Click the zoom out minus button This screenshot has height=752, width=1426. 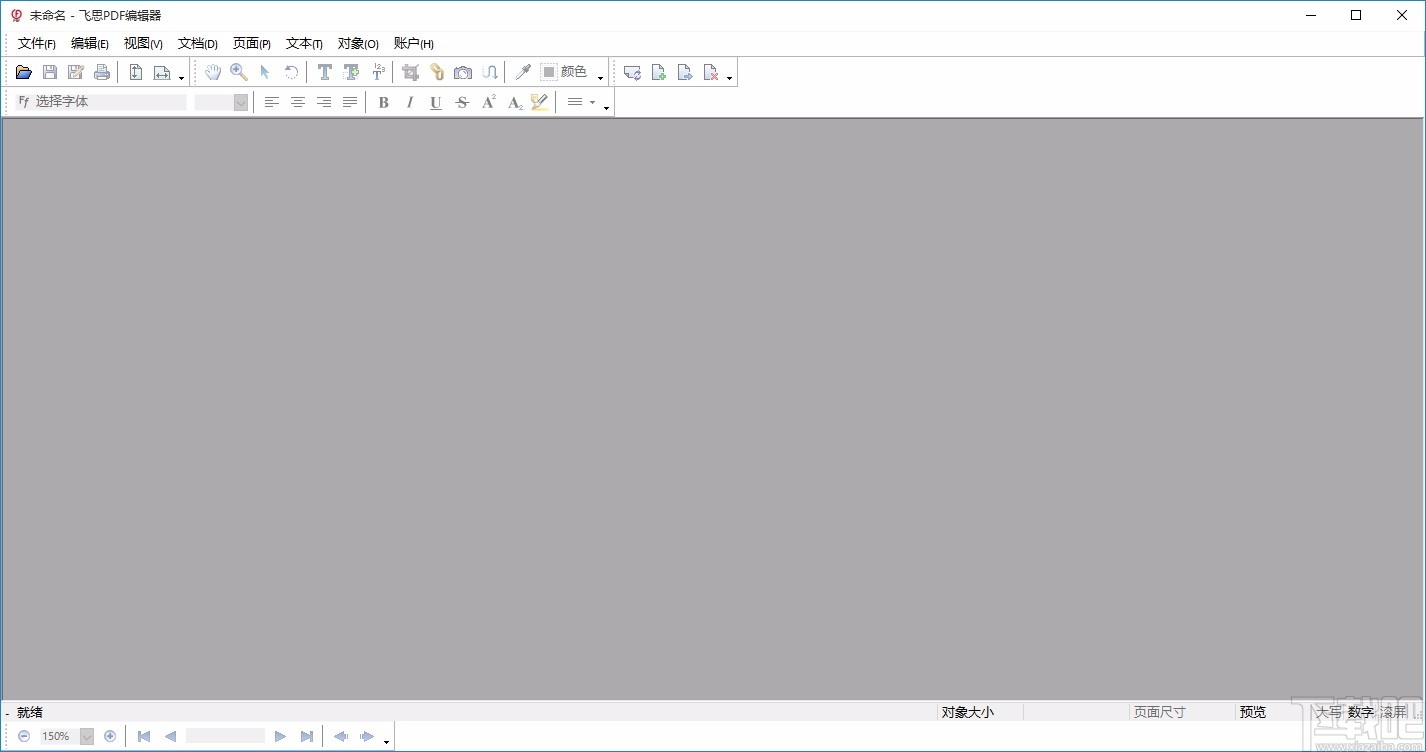click(x=24, y=736)
